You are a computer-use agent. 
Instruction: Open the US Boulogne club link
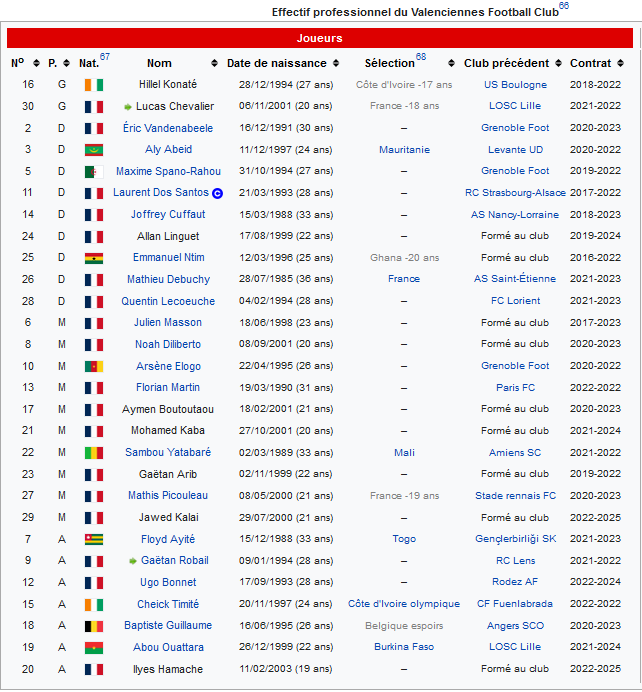tap(515, 85)
